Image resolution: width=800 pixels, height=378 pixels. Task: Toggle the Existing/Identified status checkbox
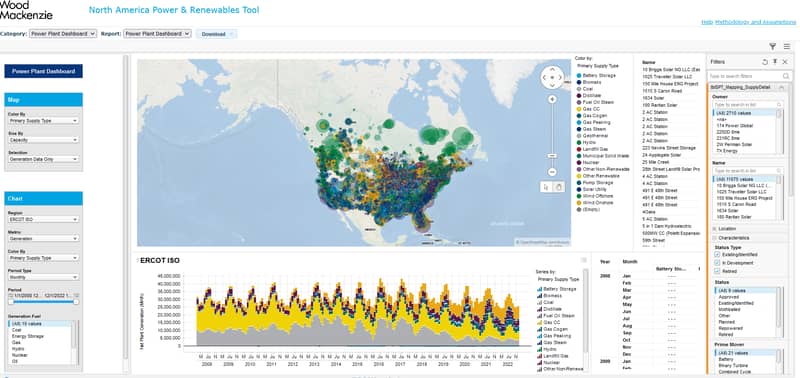click(717, 254)
